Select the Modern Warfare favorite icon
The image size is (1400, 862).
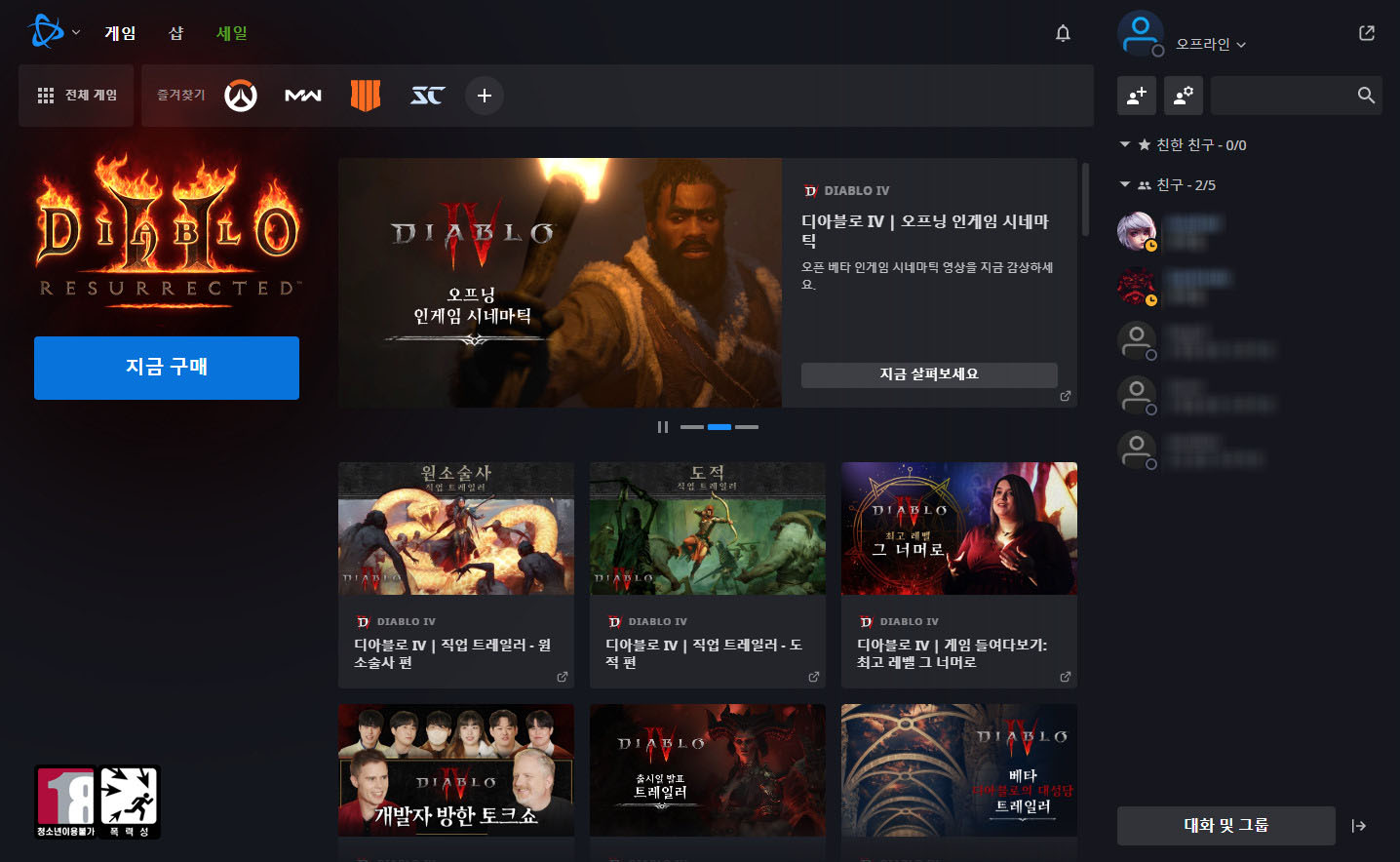click(x=303, y=96)
